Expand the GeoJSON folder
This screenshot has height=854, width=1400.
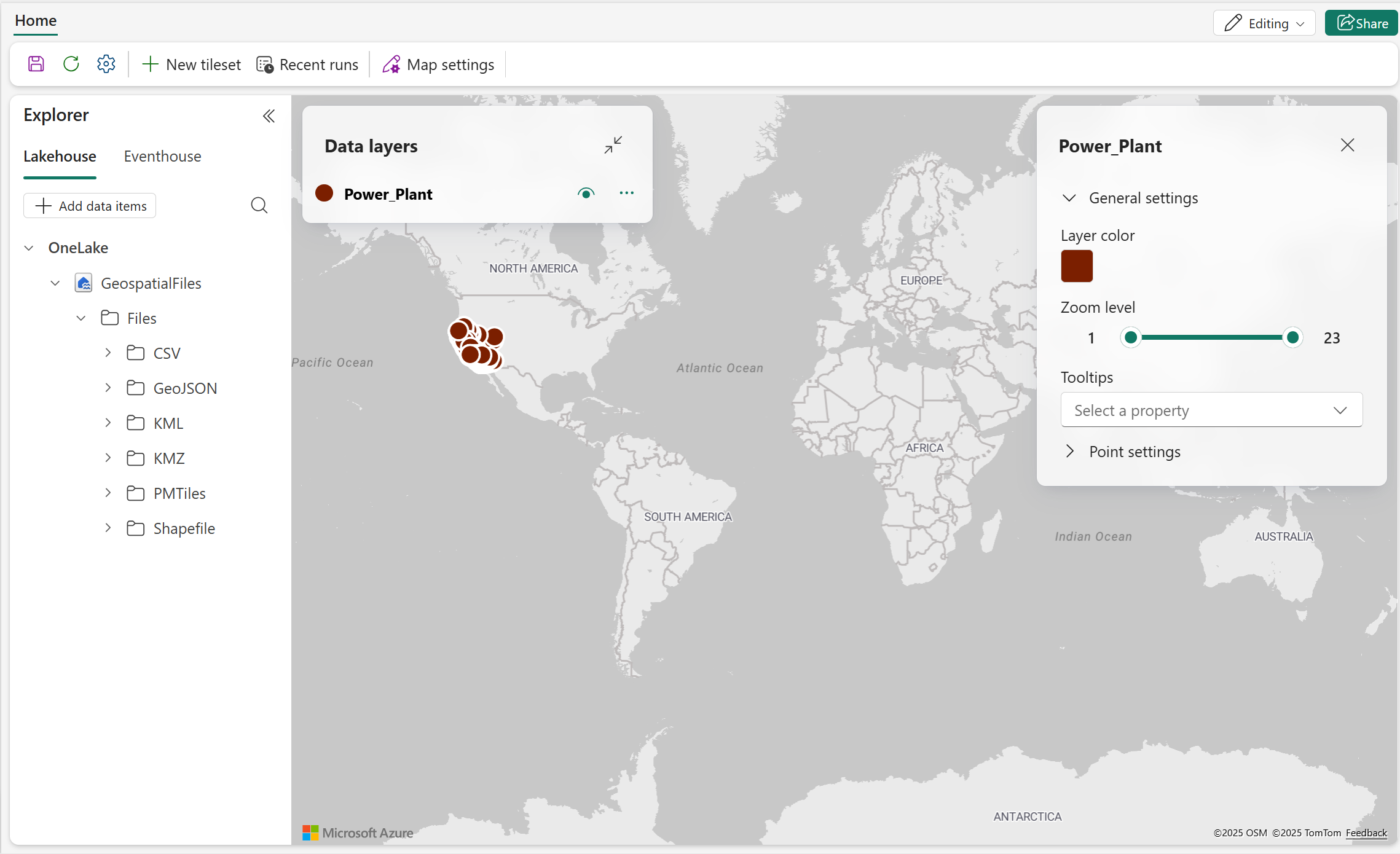click(108, 388)
